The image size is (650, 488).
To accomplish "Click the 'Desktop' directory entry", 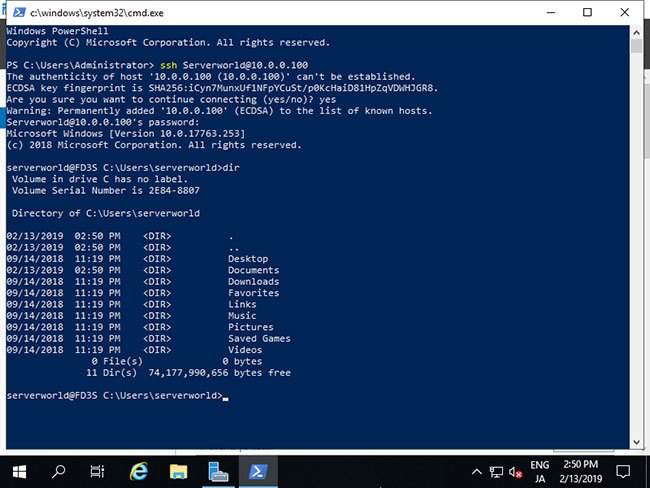I will tap(248, 259).
